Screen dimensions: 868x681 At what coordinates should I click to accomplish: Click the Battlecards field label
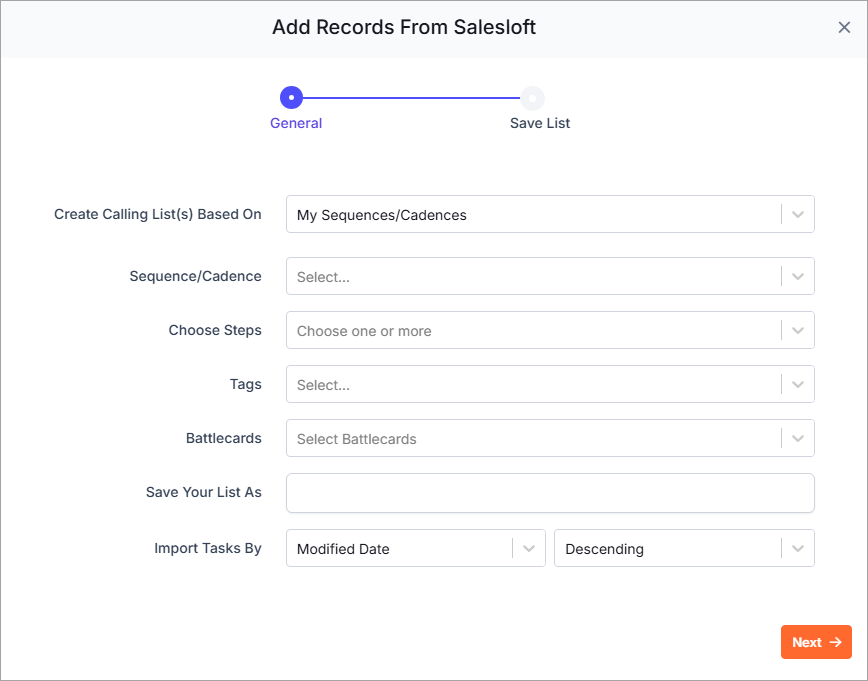pos(224,438)
